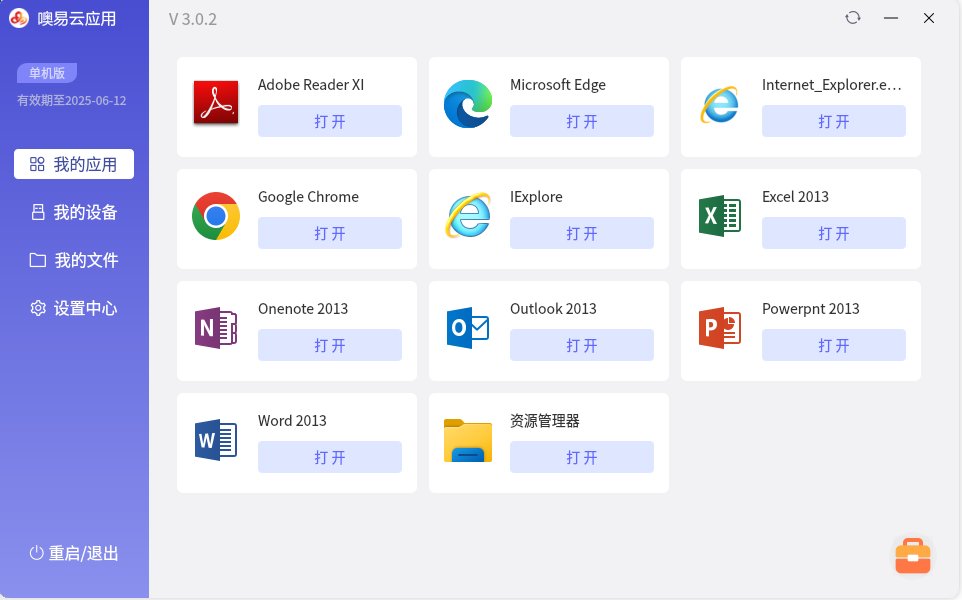Open 我的设备 in the sidebar
962x600 pixels.
click(74, 212)
